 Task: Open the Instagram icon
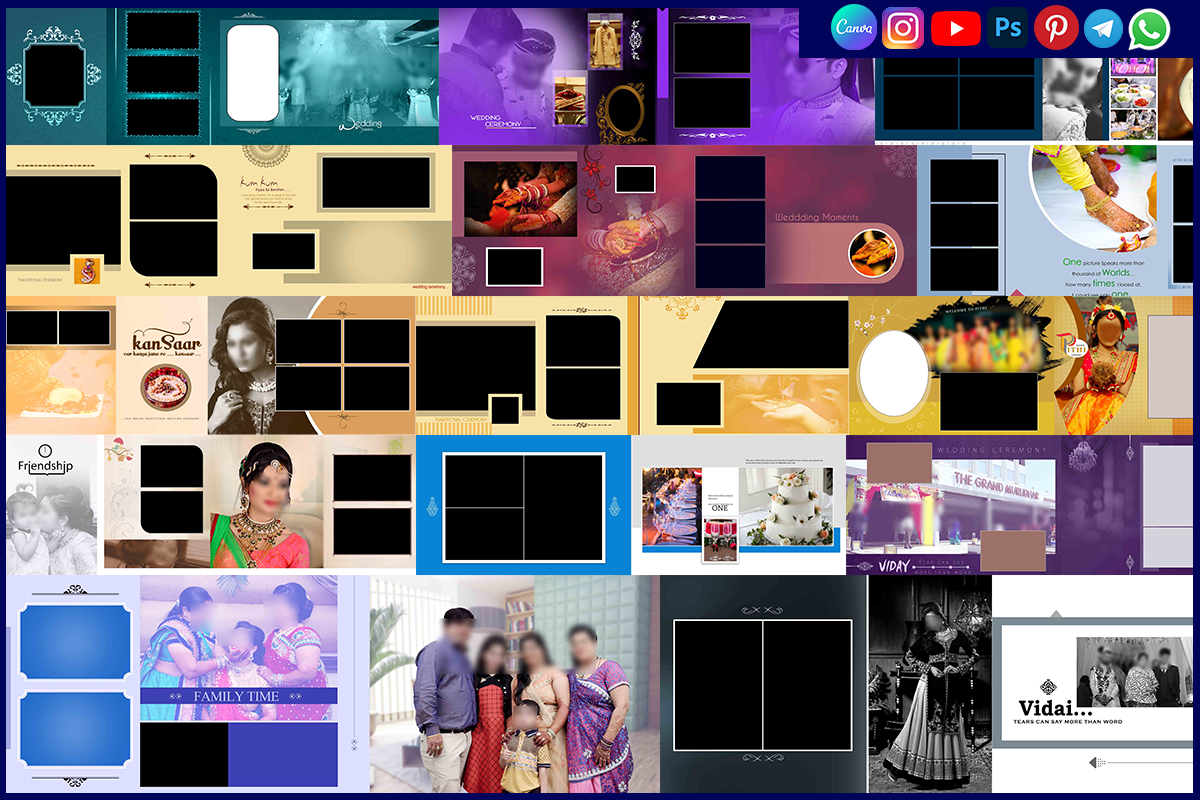pos(903,28)
